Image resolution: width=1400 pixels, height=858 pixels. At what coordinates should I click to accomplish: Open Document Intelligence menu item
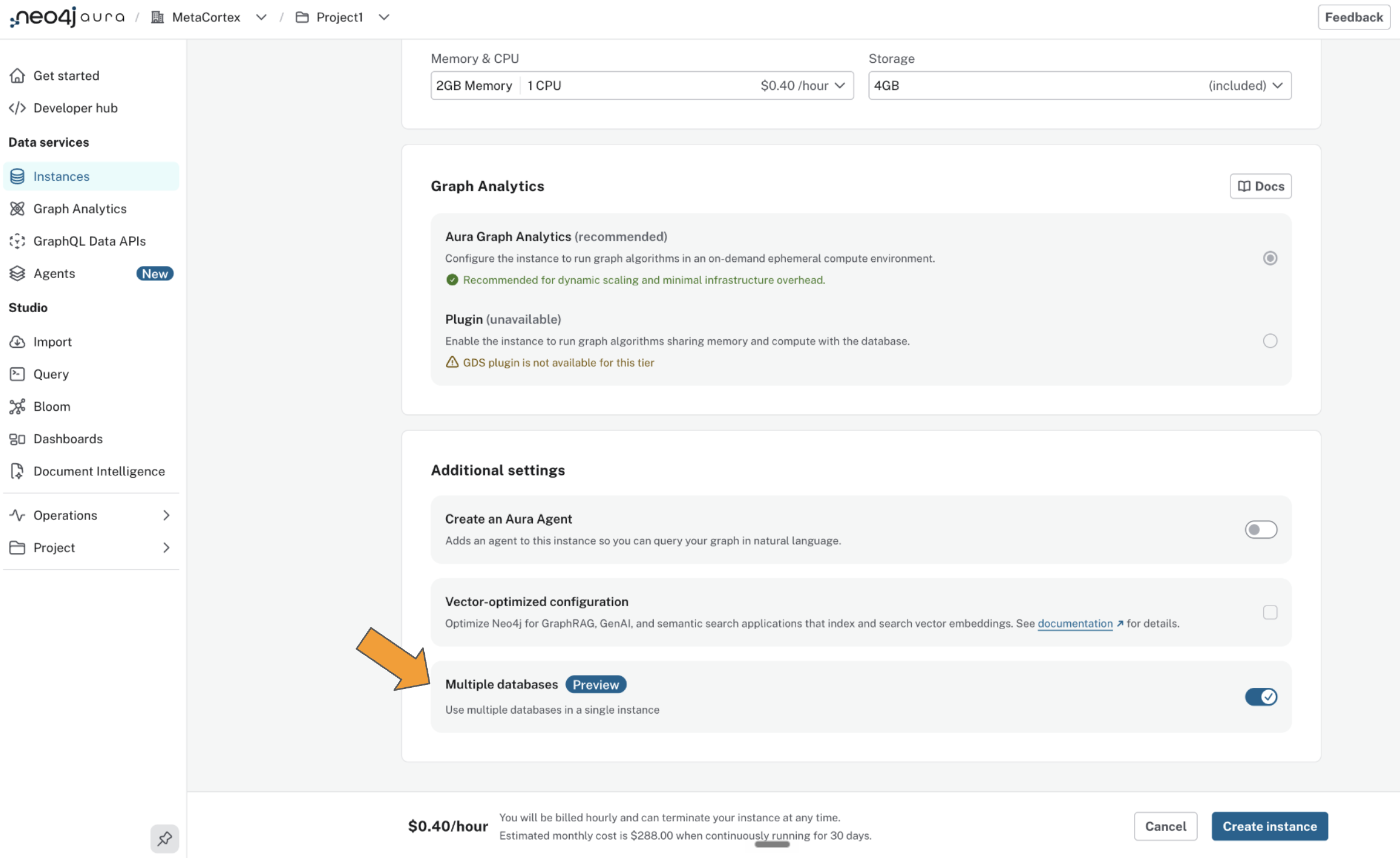click(91, 471)
